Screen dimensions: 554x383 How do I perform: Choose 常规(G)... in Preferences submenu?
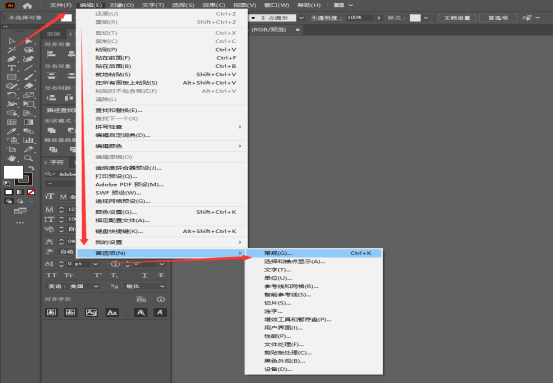tap(314, 253)
